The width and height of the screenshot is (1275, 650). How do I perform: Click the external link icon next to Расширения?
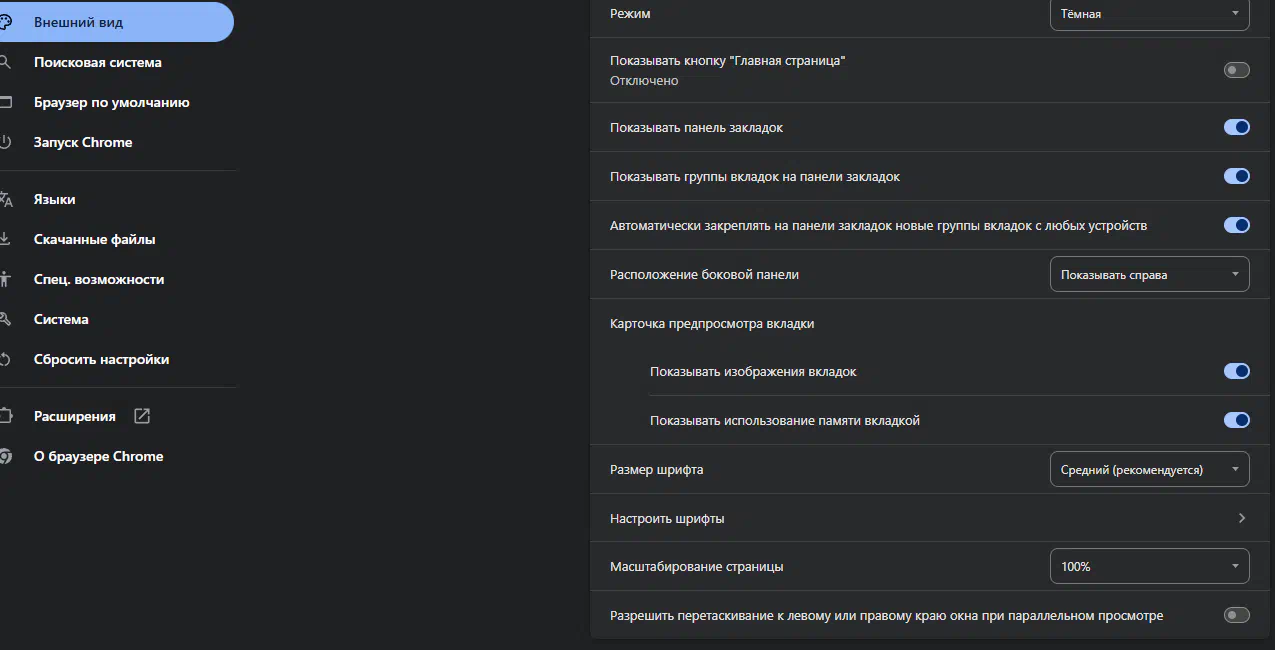tap(142, 416)
